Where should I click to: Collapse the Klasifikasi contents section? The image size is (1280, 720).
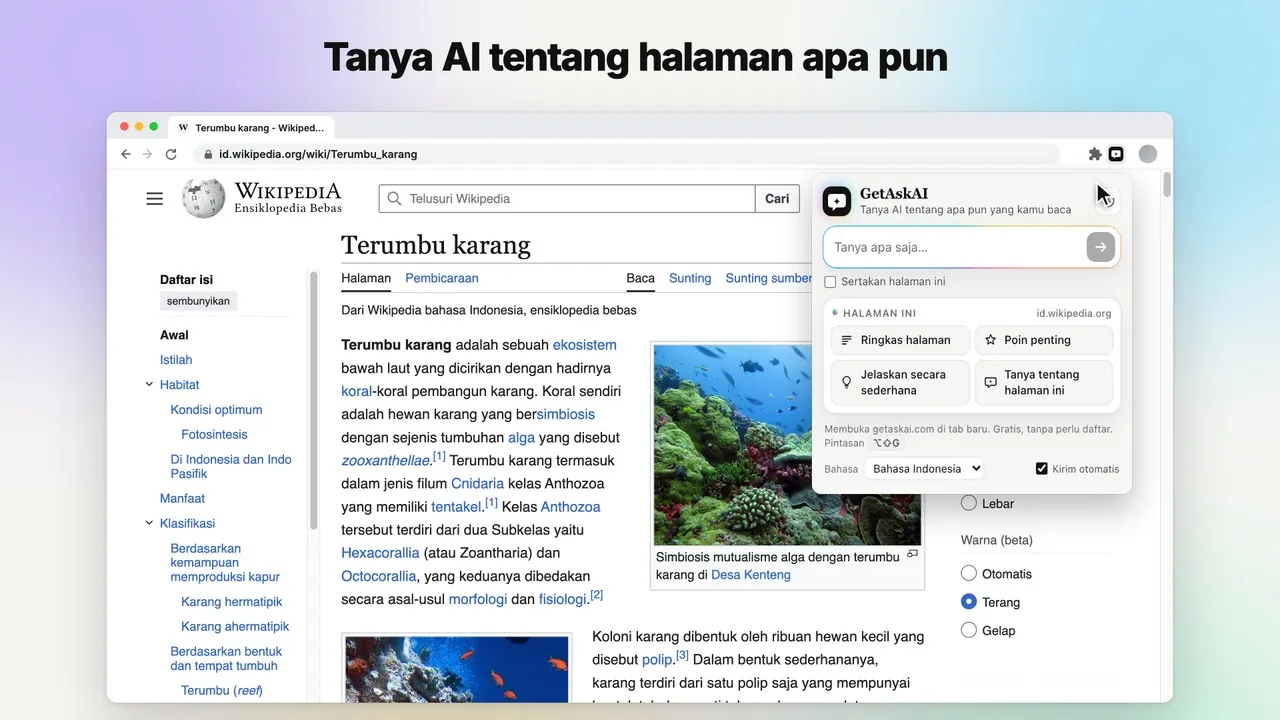click(x=149, y=523)
